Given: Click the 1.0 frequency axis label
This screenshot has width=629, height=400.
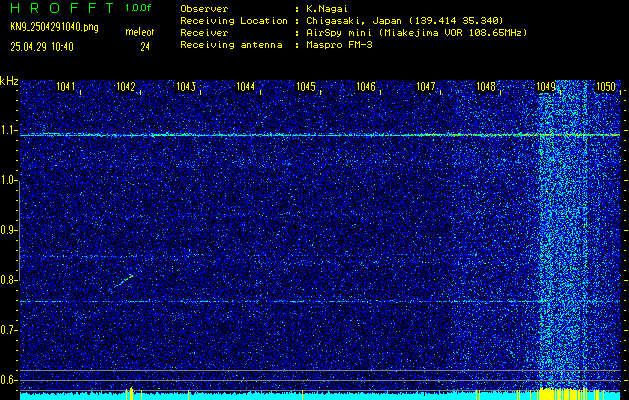Looking at the screenshot, I should [8, 180].
